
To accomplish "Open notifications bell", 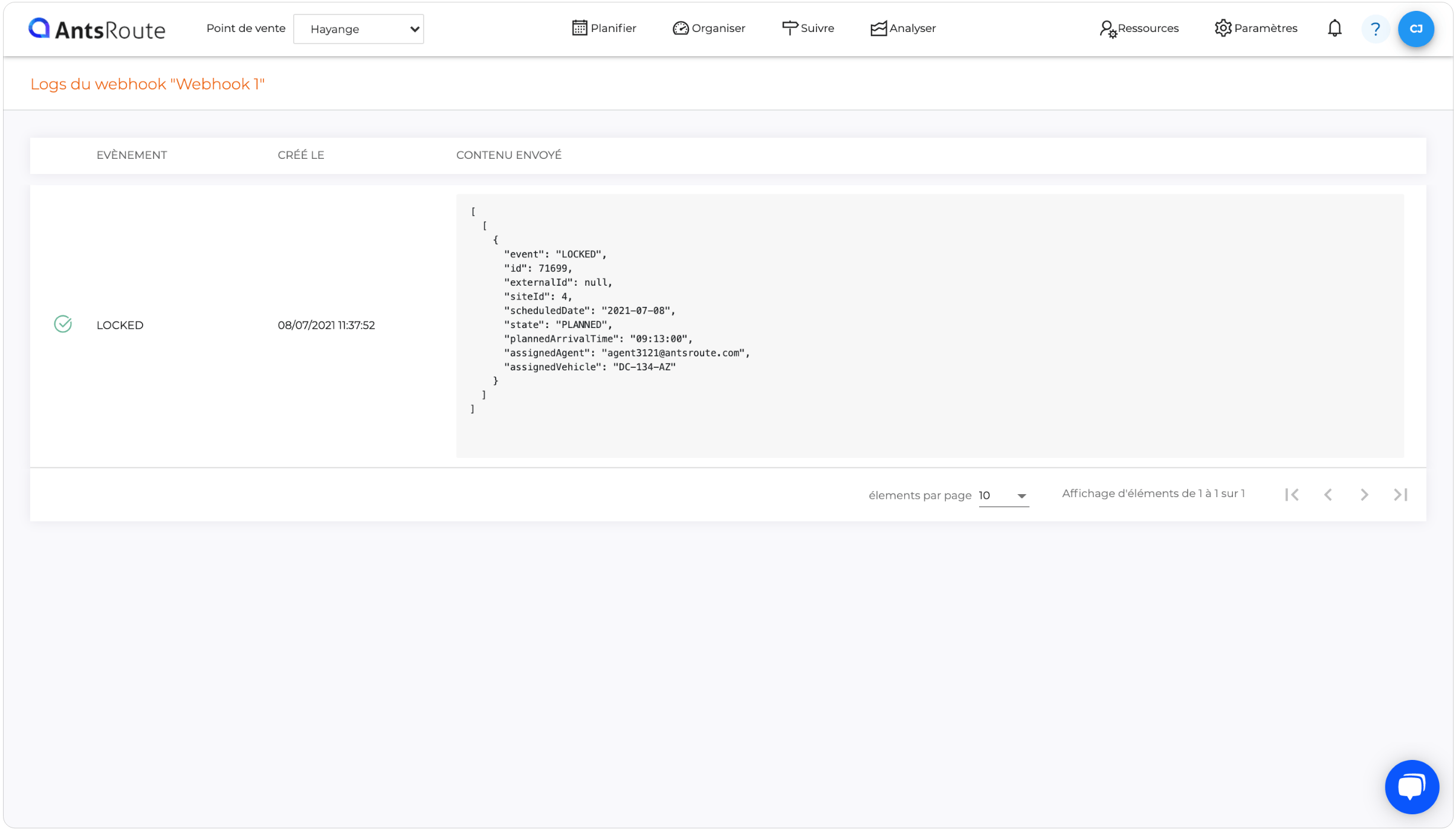I will [x=1335, y=28].
